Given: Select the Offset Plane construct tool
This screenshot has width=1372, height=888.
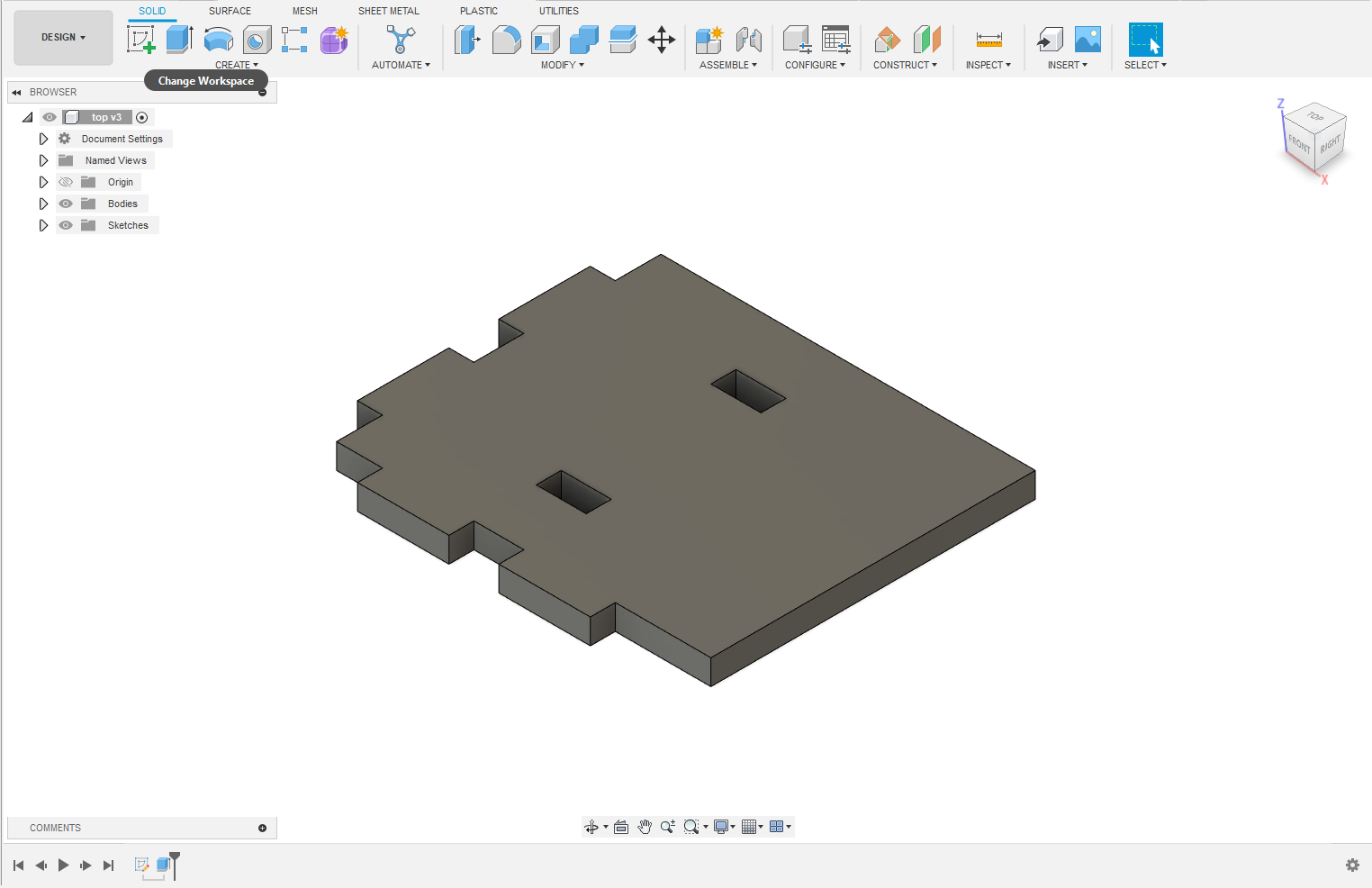Looking at the screenshot, I should click(888, 40).
